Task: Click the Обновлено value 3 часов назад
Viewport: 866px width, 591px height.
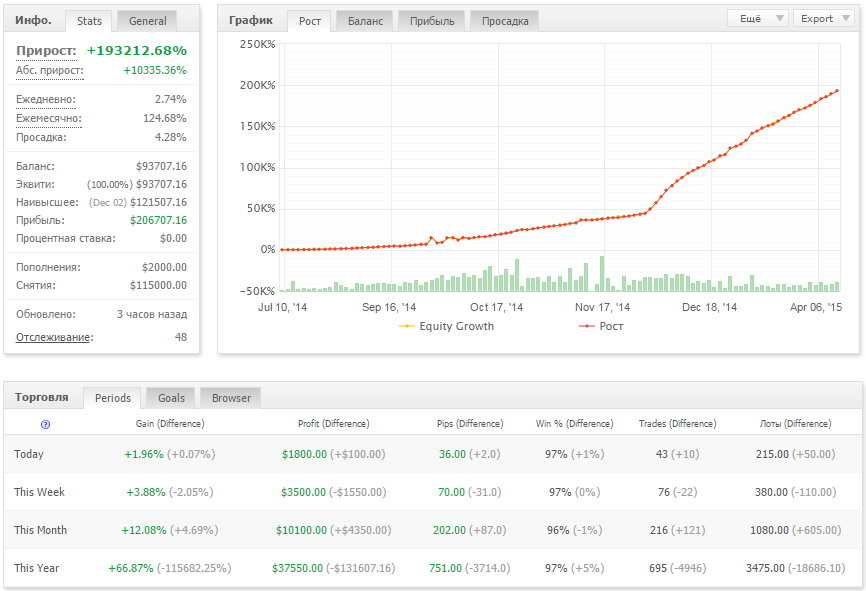Action: [x=152, y=314]
